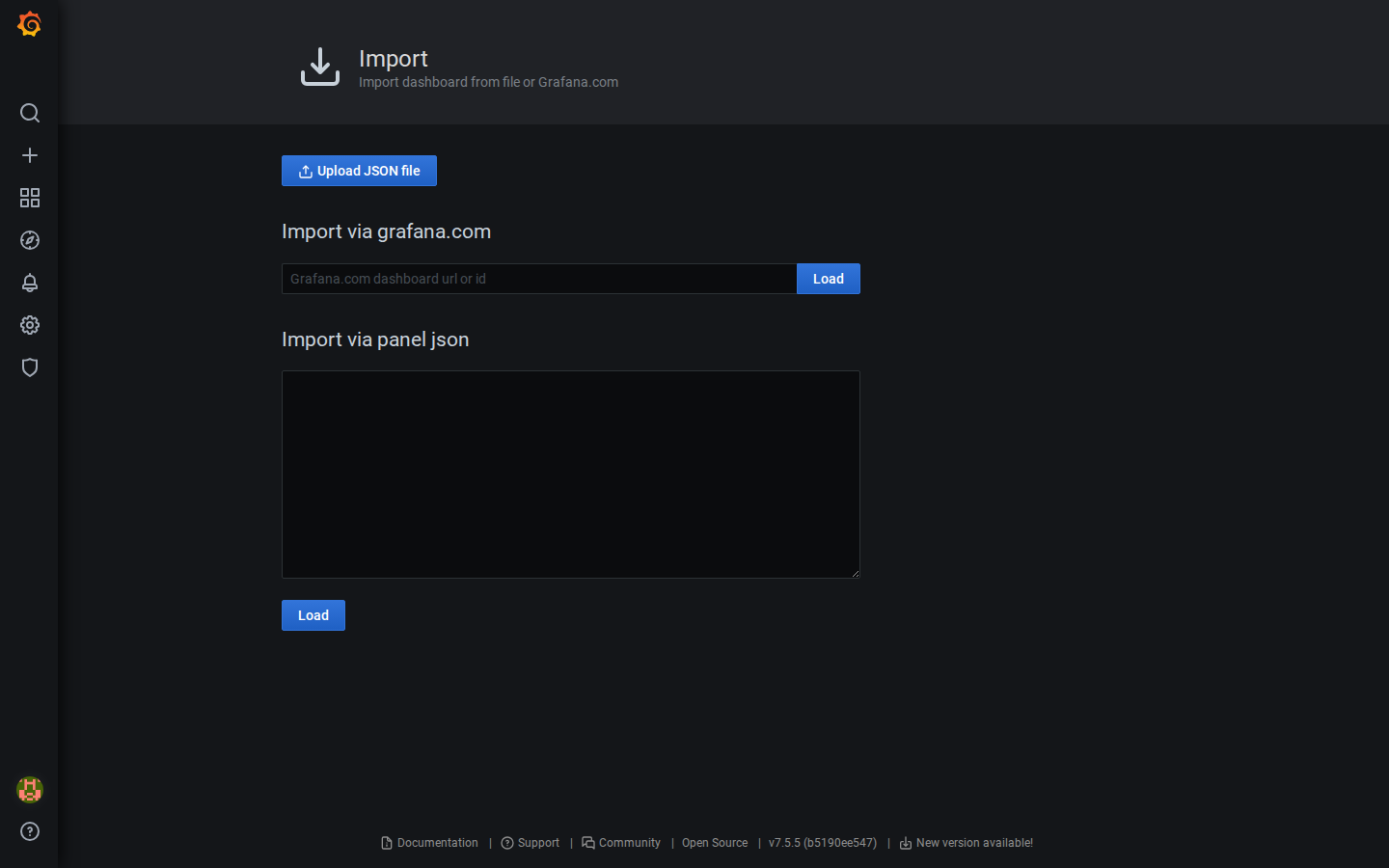Click Load next to the grafana.com field
This screenshot has width=1389, height=868.
tap(829, 279)
